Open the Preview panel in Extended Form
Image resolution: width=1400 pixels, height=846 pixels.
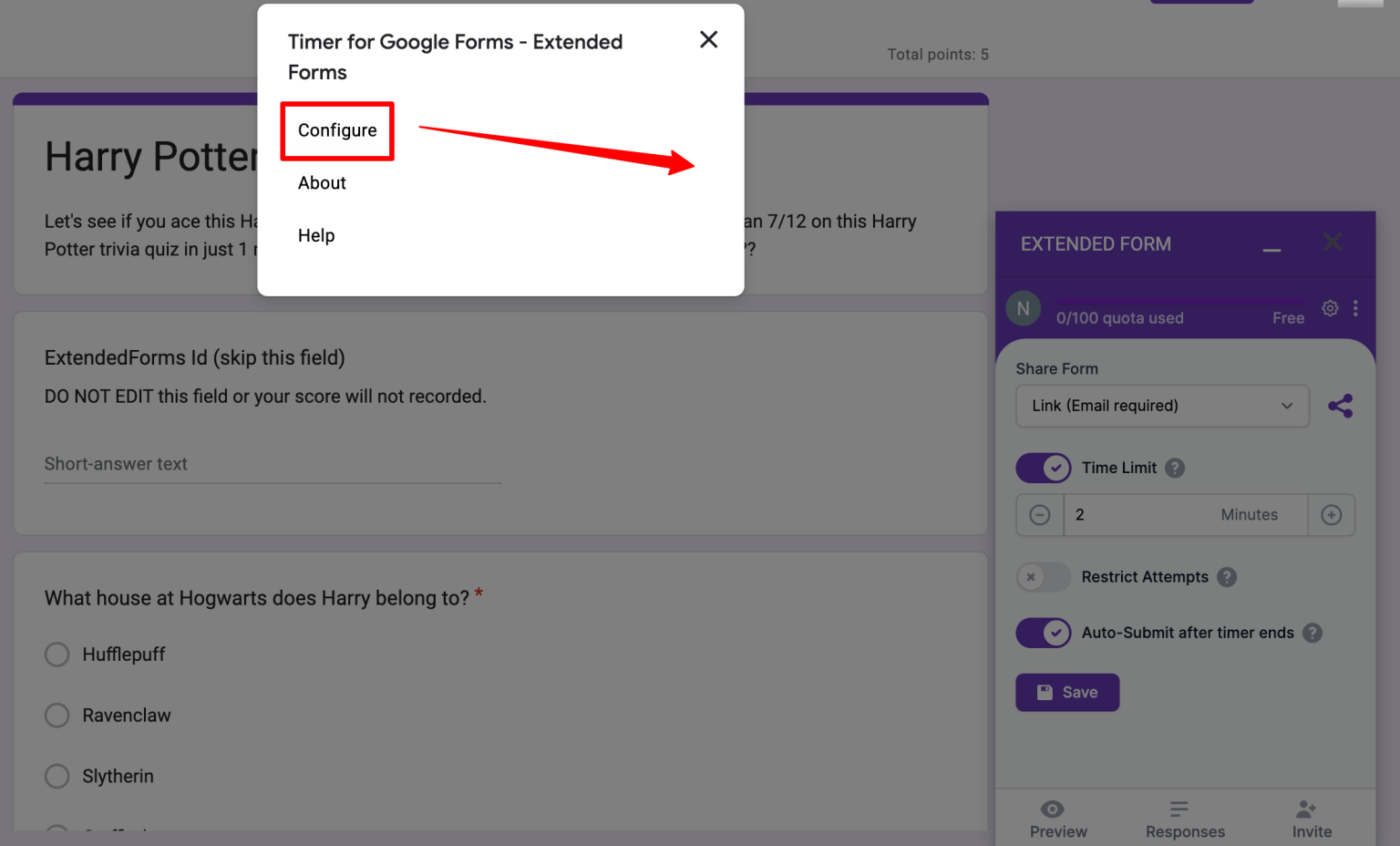pos(1057,818)
